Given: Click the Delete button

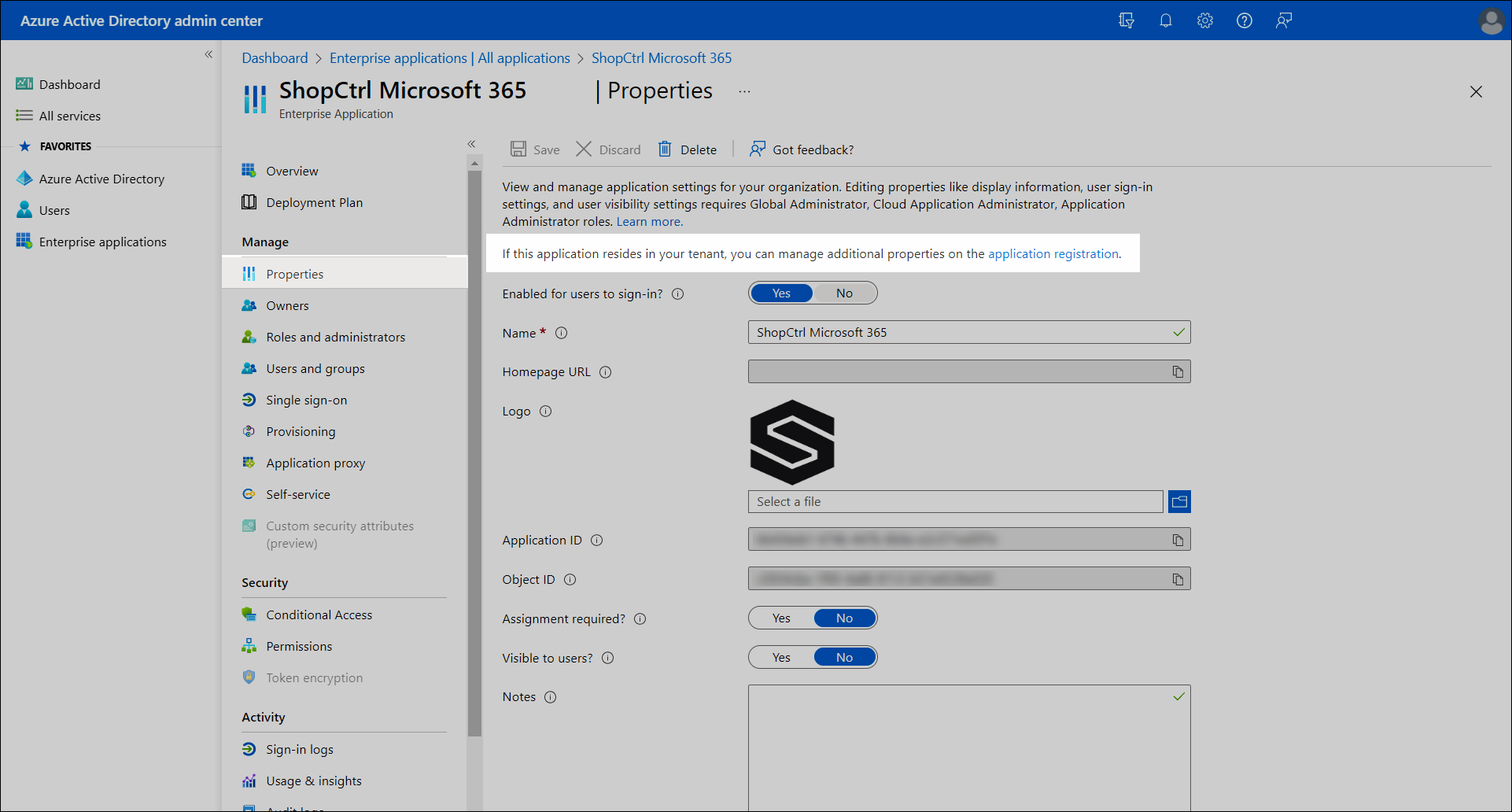Looking at the screenshot, I should coord(688,149).
